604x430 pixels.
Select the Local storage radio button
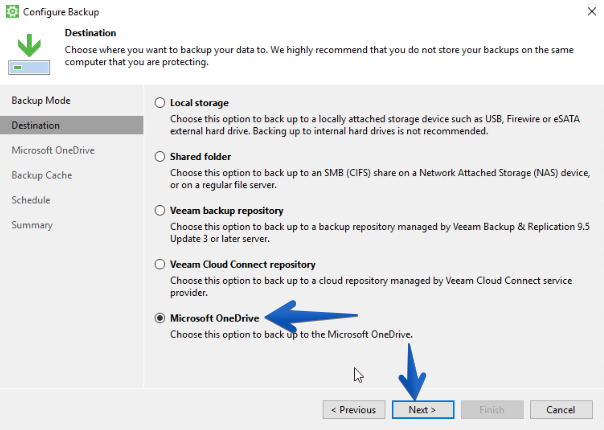pos(160,103)
